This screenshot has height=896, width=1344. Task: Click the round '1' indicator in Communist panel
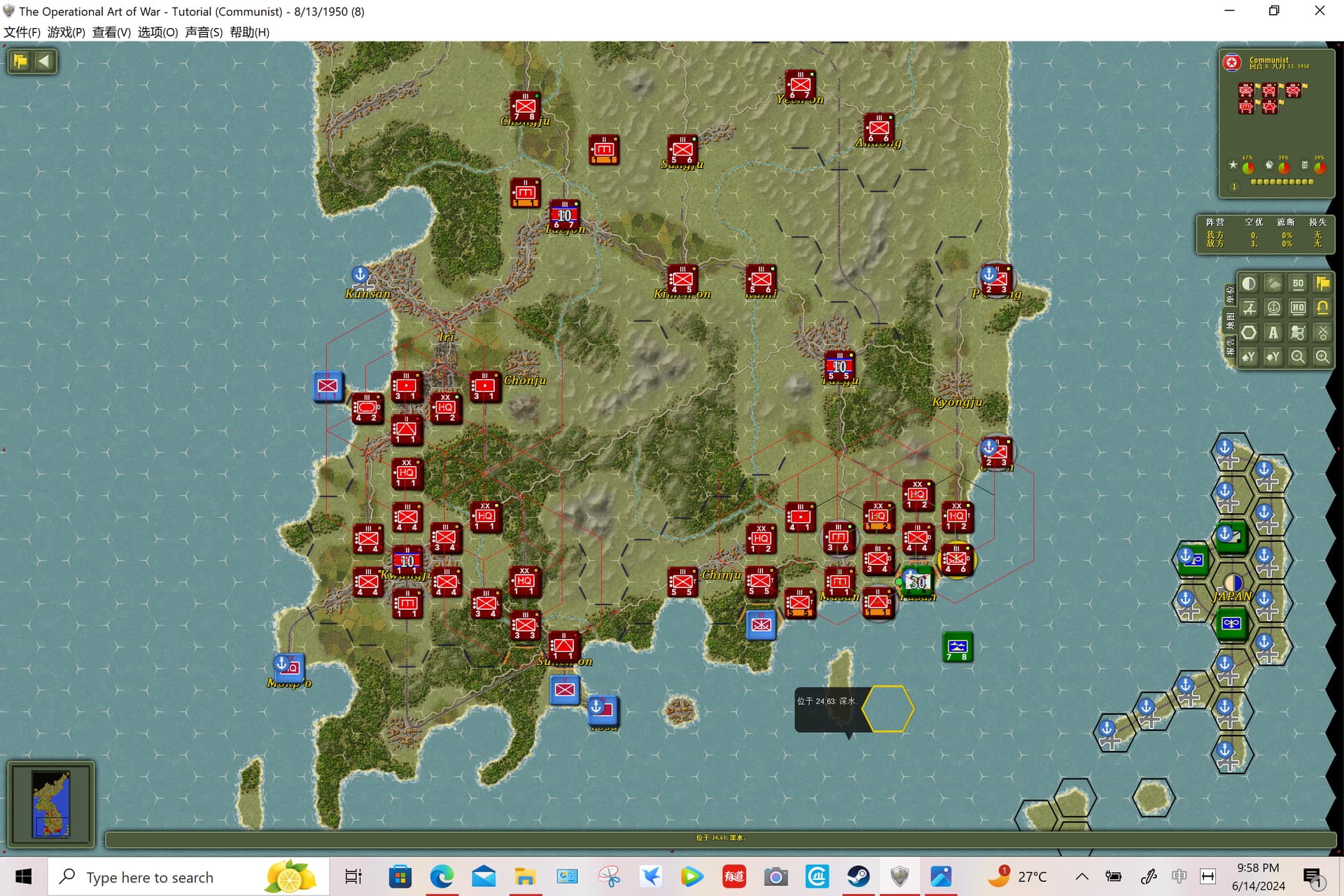coord(1234,187)
